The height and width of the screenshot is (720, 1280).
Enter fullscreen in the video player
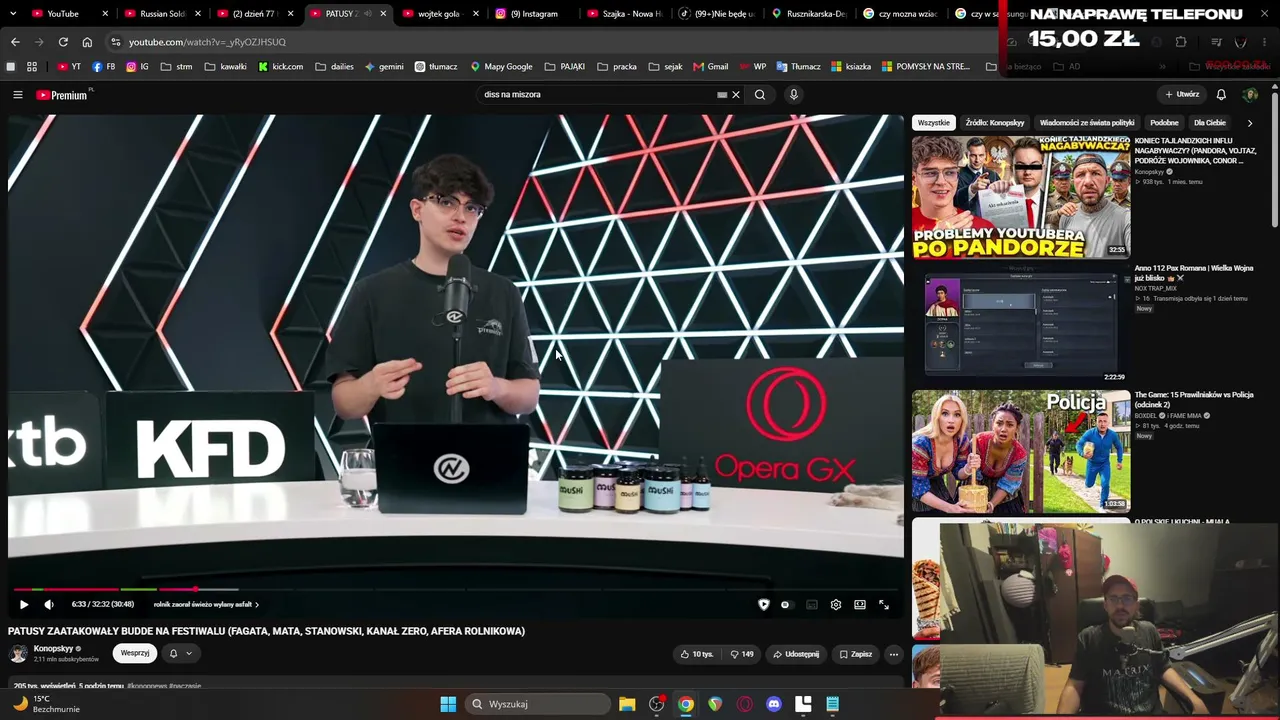(884, 604)
